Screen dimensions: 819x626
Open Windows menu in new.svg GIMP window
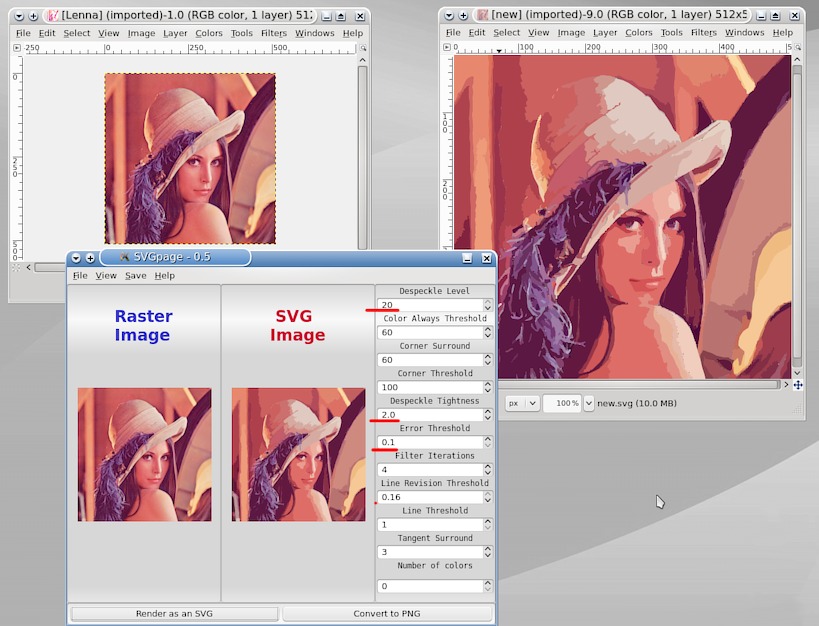click(744, 32)
